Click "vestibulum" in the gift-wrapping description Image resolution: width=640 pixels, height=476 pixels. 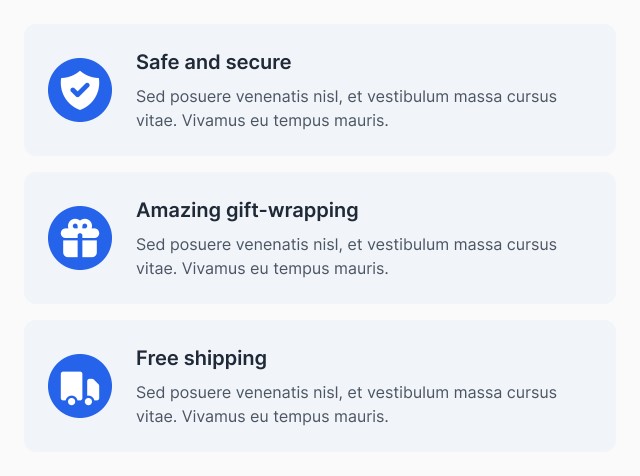(x=408, y=245)
